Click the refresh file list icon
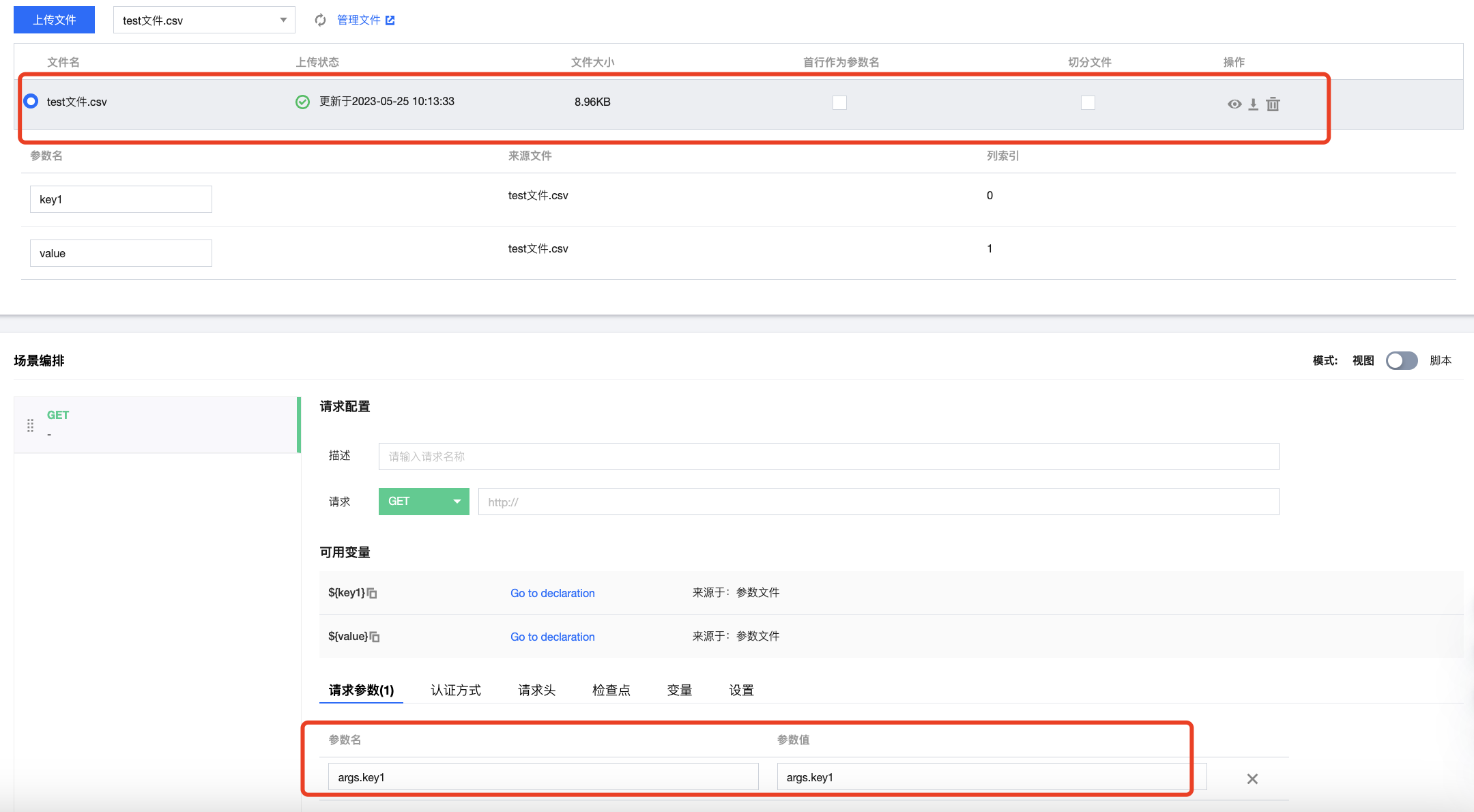Image resolution: width=1474 pixels, height=812 pixels. 320,20
